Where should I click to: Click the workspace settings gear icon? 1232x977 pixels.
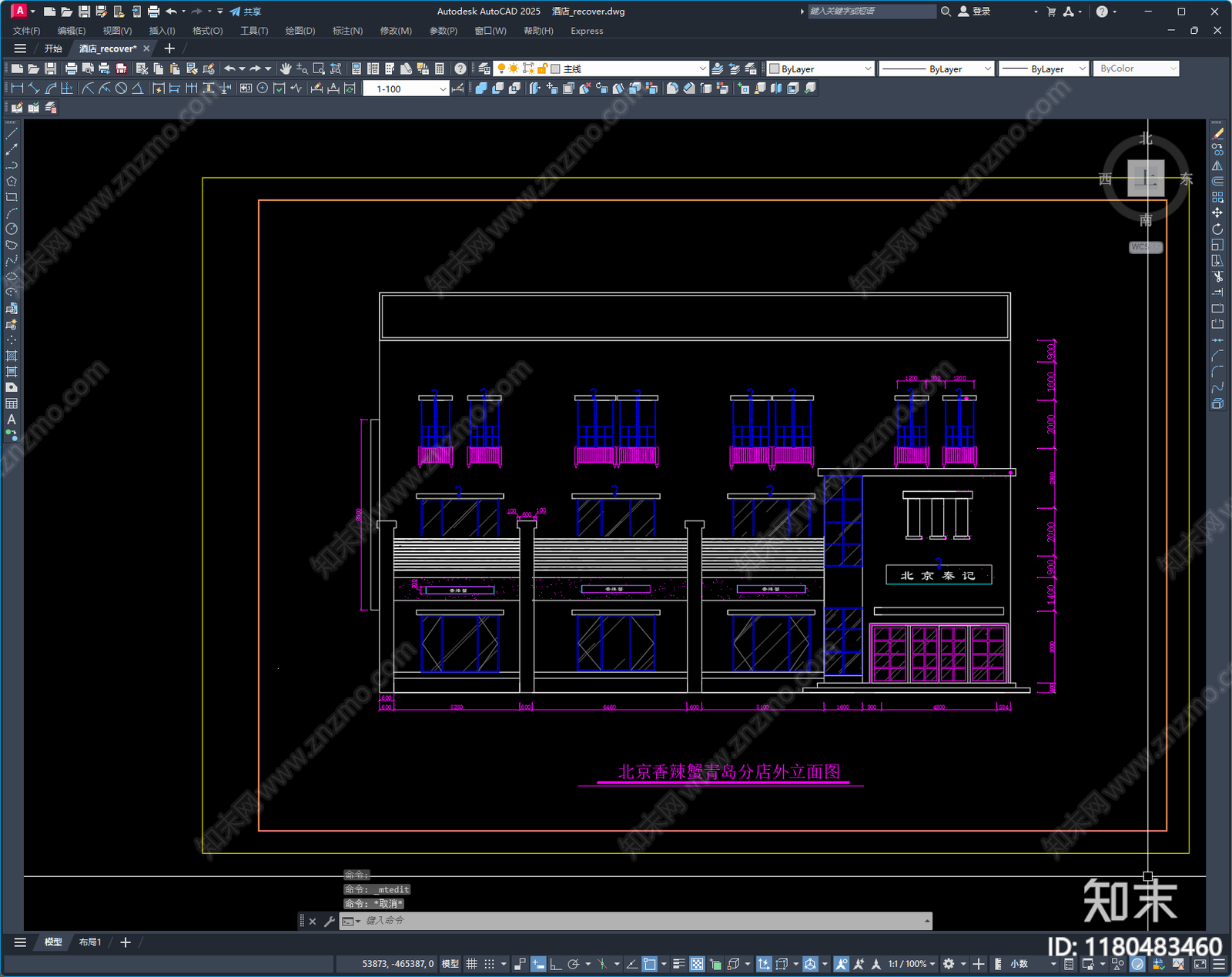point(949,964)
